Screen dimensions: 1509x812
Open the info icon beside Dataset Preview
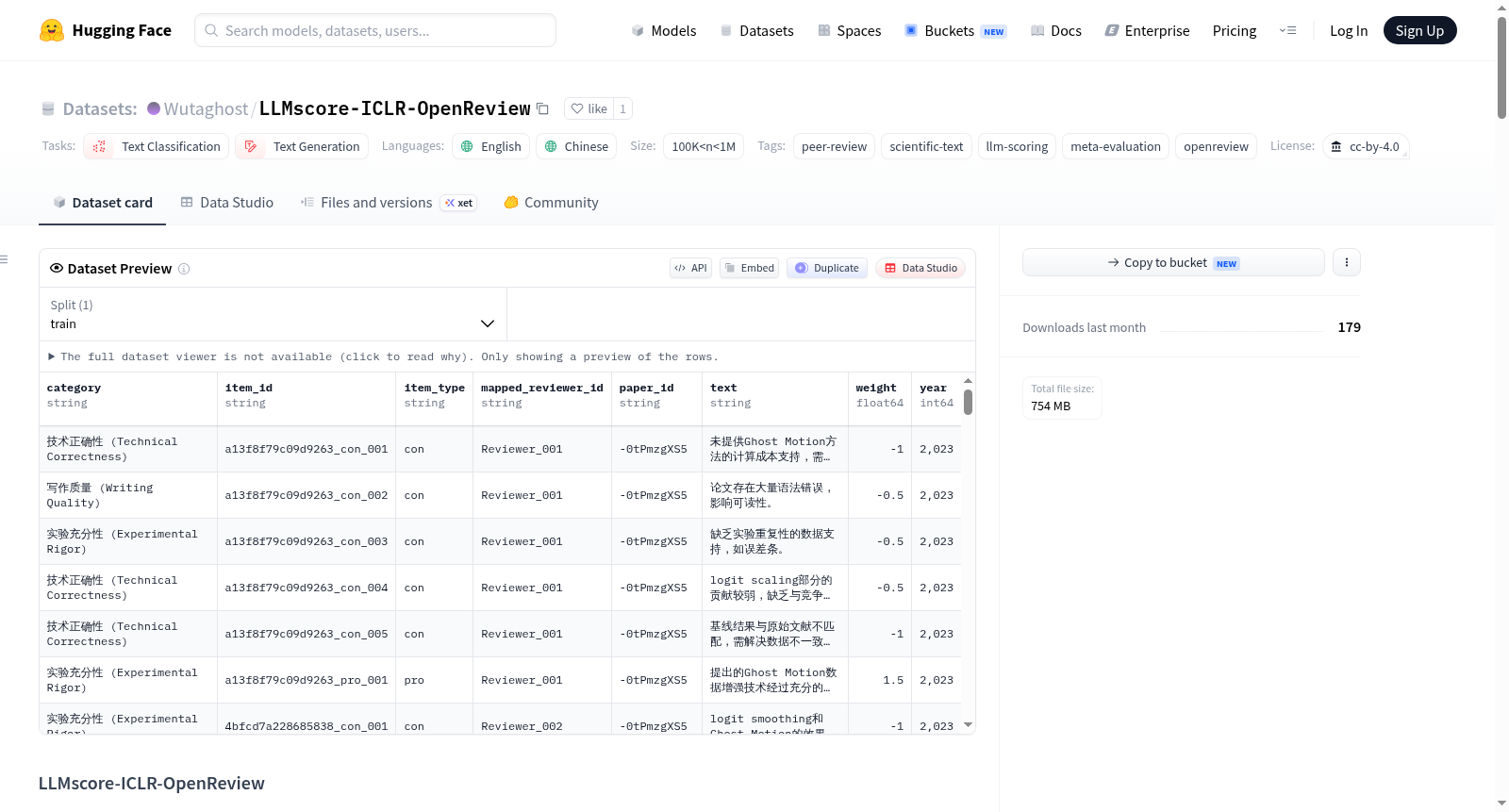pyautogui.click(x=184, y=269)
